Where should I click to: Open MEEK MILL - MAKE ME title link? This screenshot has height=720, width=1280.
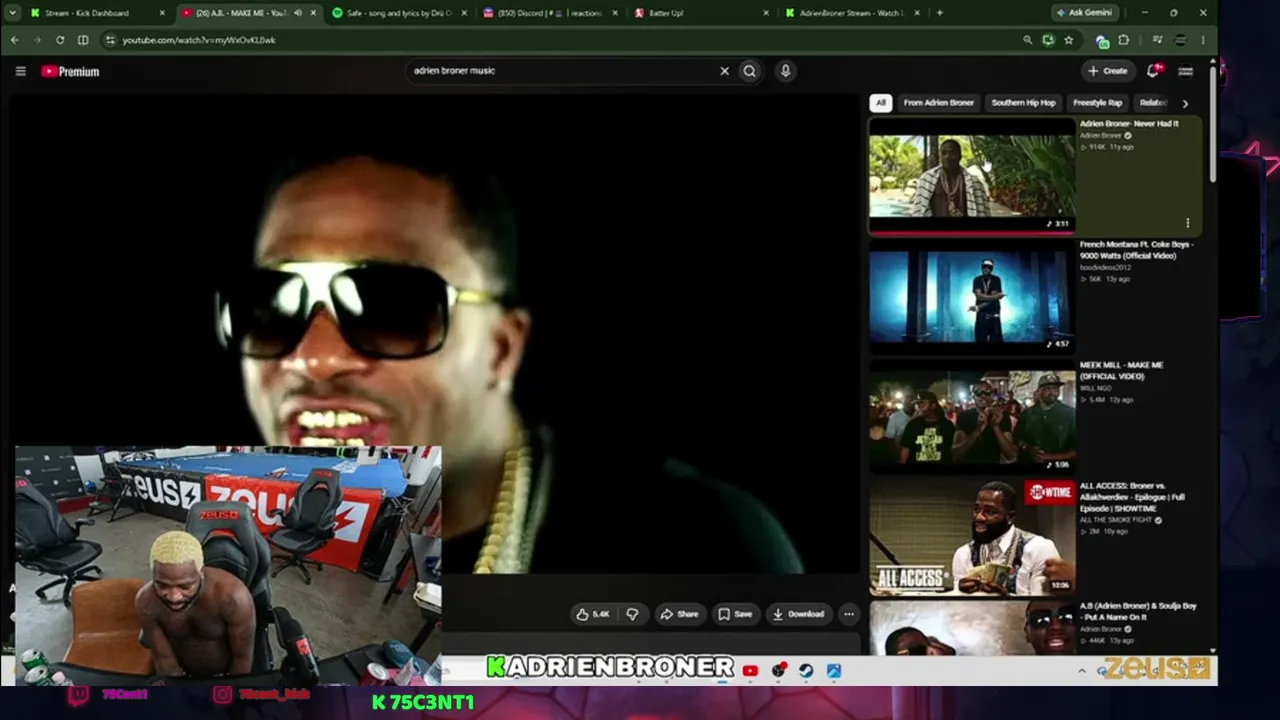[x=1121, y=371]
